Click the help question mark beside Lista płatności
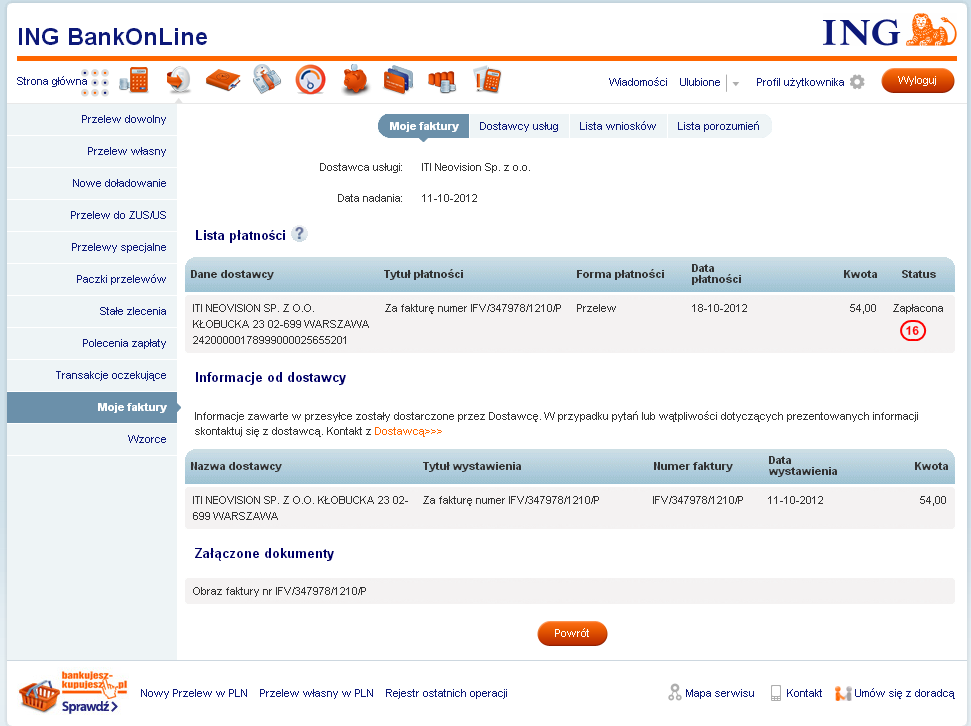 coord(299,234)
